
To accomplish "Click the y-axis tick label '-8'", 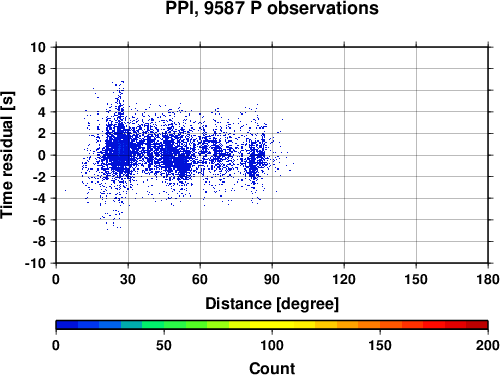I will (40, 242).
